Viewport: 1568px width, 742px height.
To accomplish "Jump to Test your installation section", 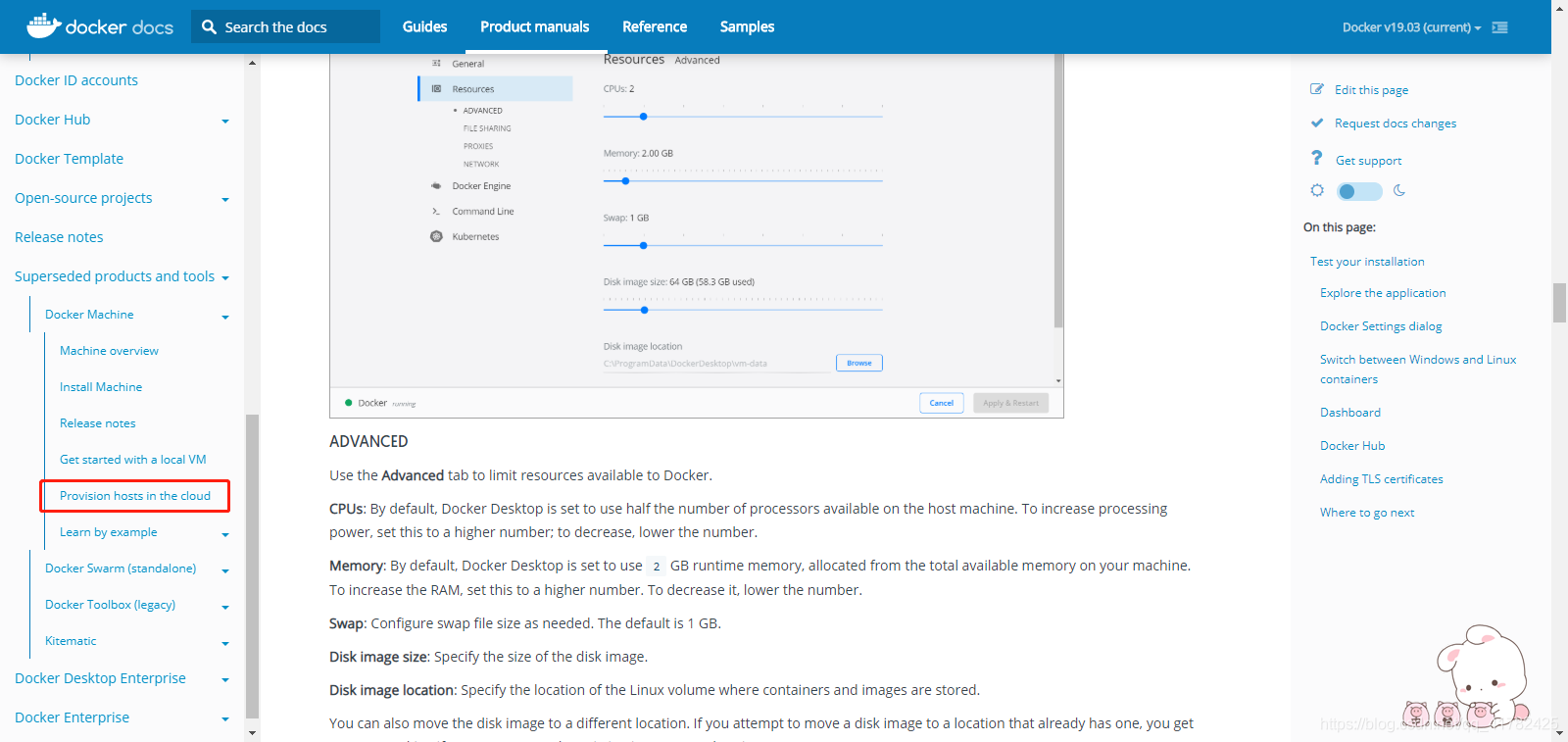I will pos(1367,262).
